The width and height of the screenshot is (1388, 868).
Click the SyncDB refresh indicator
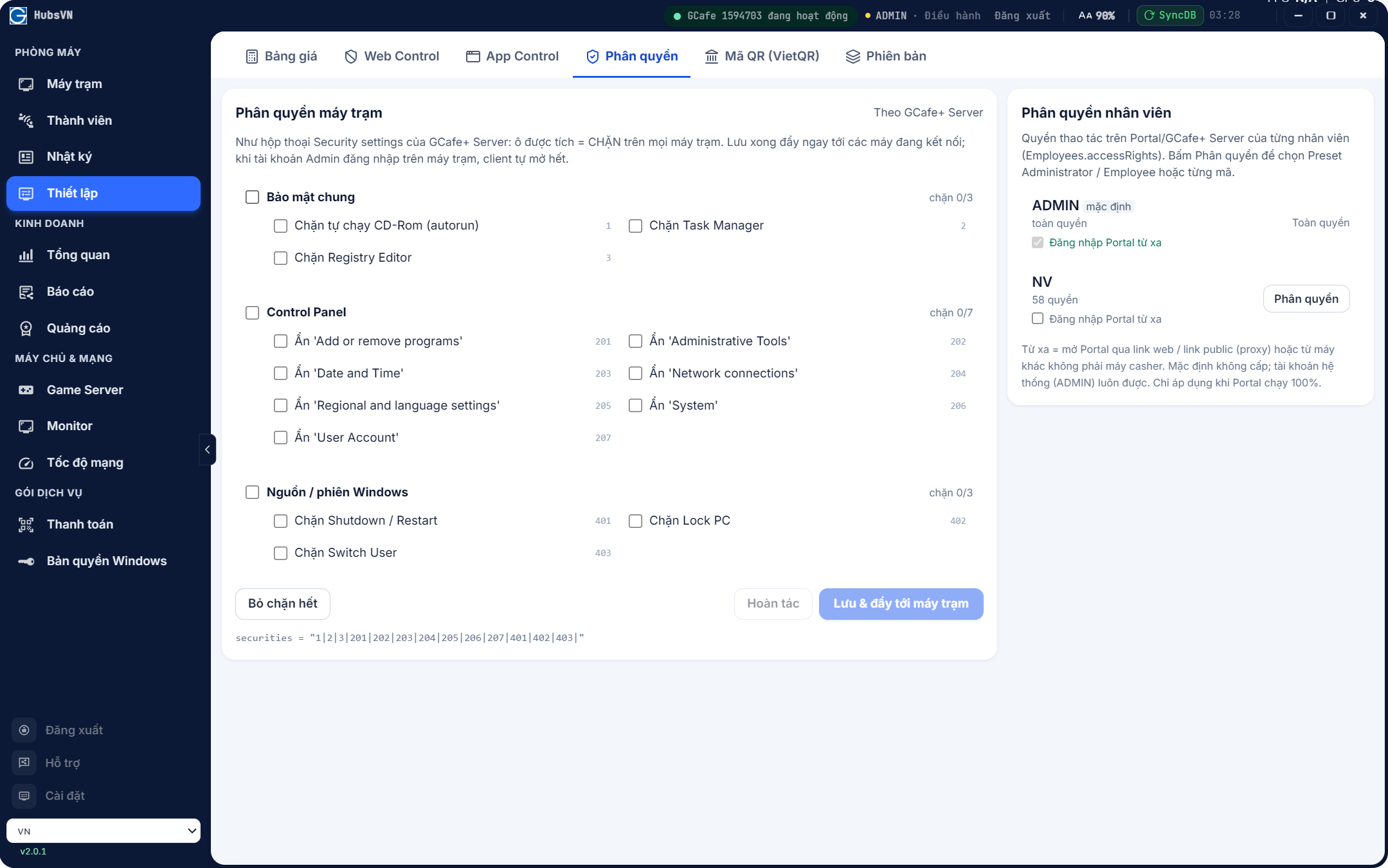click(x=1170, y=15)
